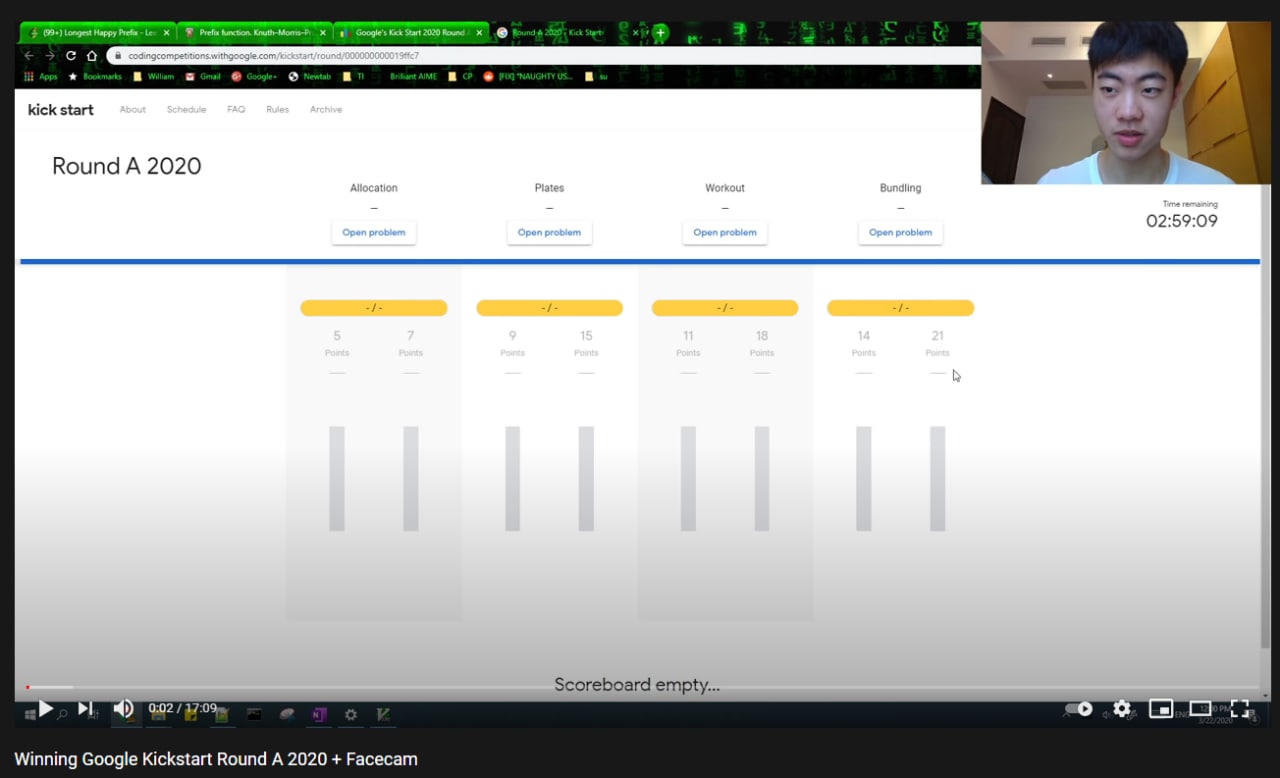1280x778 pixels.
Task: Go forward in the browser
Action: pyautogui.click(x=49, y=56)
